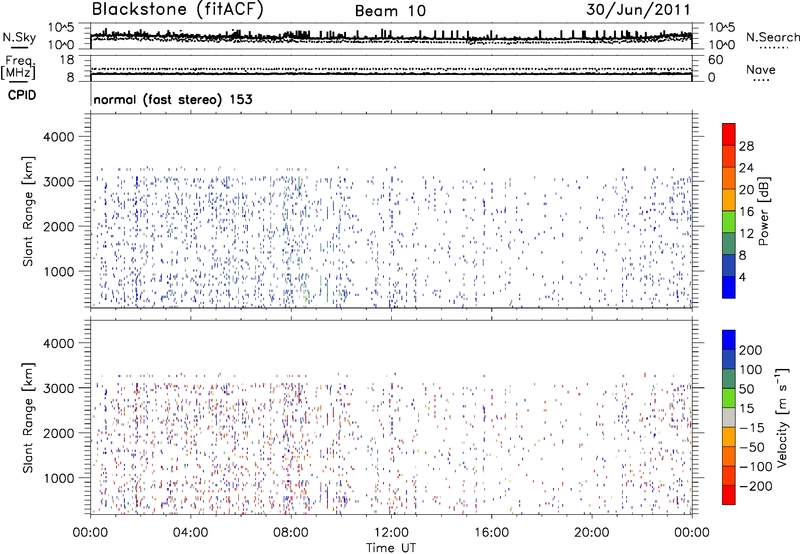This screenshot has width=800, height=554.
Task: Click the gray -15 to 15 Velocity swatch
Action: click(729, 417)
